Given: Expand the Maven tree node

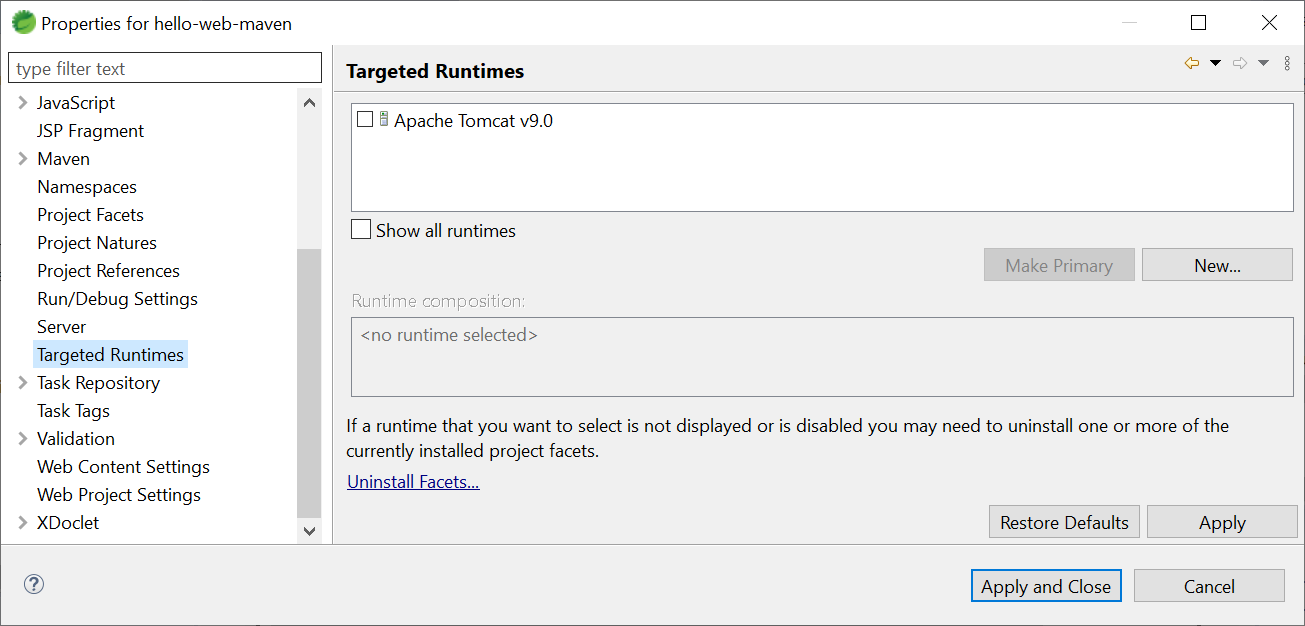Looking at the screenshot, I should click(22, 159).
